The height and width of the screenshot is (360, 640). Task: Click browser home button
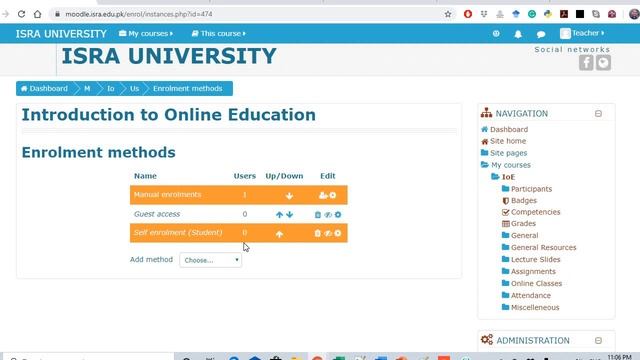pyautogui.click(x=38, y=14)
